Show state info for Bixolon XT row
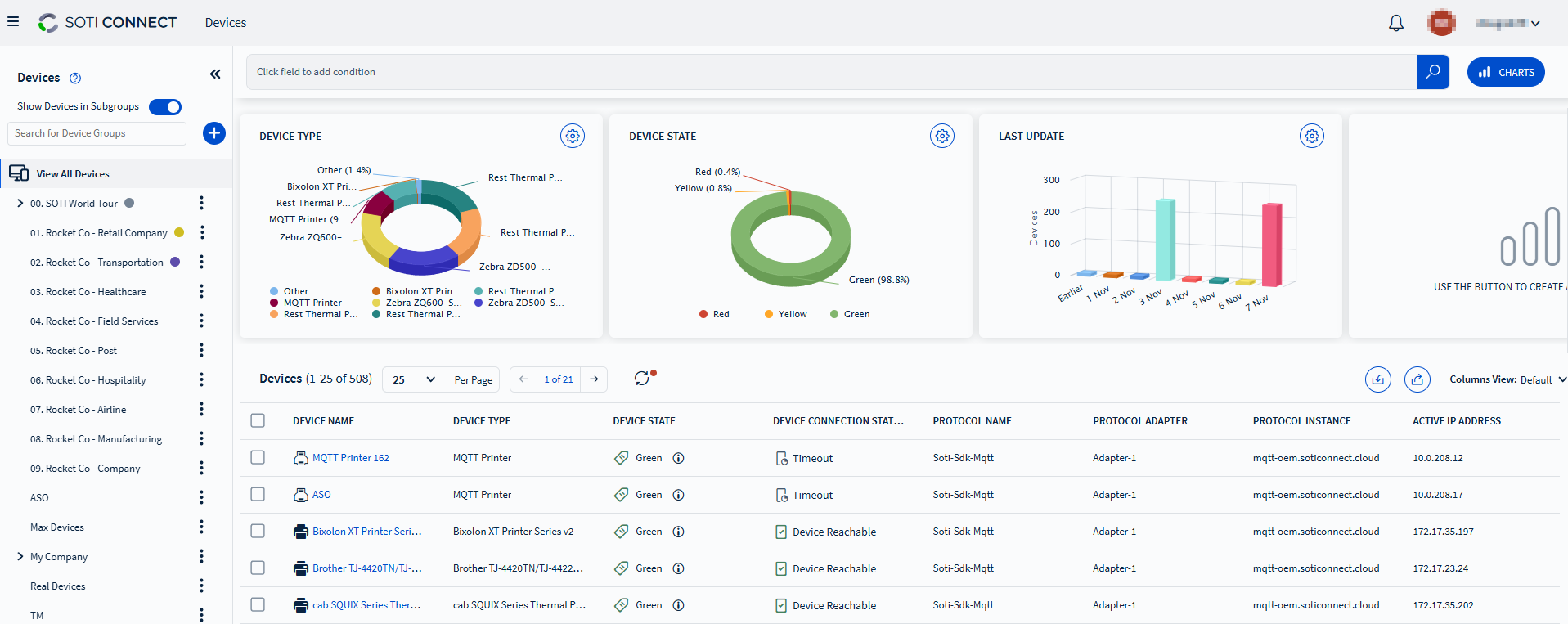Screen dimensions: 1568x624 678,532
